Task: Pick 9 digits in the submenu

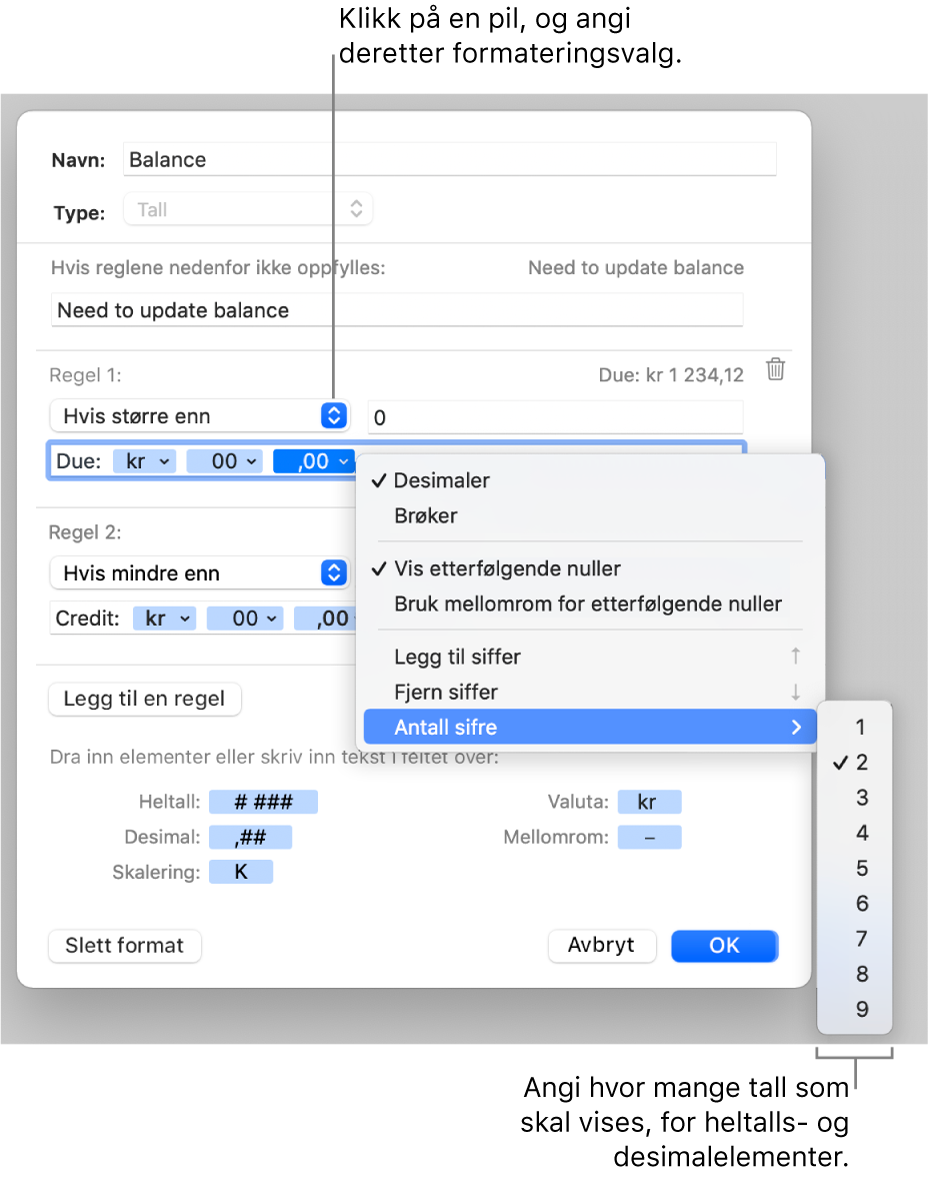Action: [855, 1009]
